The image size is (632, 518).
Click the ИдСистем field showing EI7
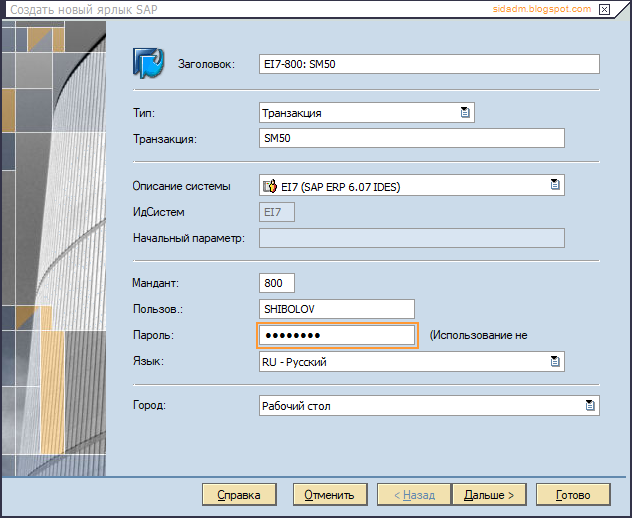point(276,212)
